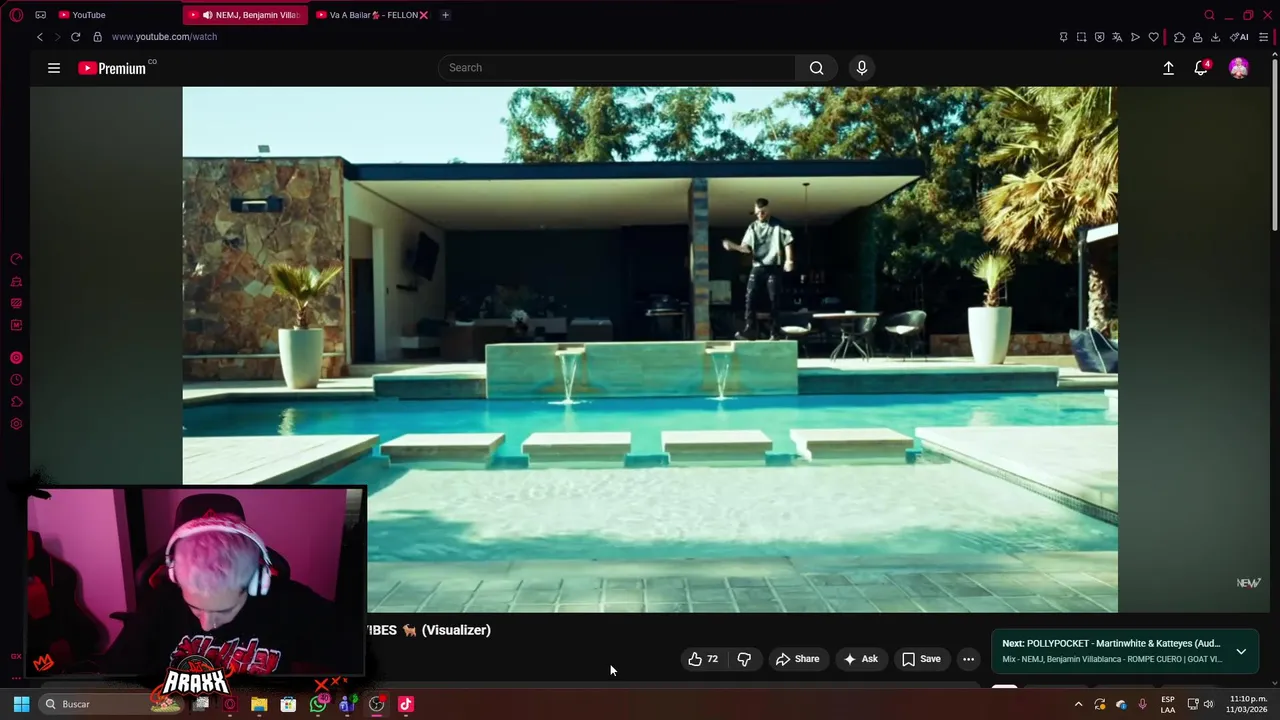Open browser downloads icon
The width and height of the screenshot is (1280, 720).
click(1215, 37)
